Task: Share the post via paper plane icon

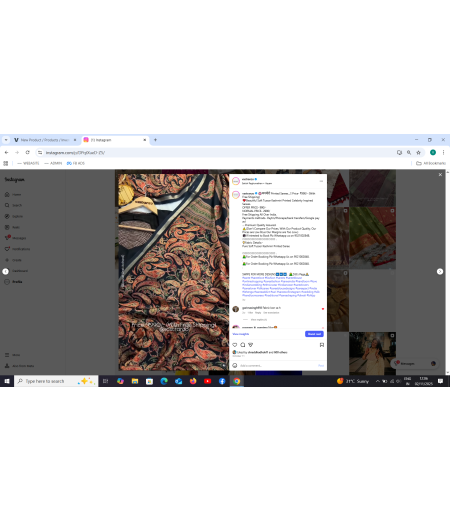Action: [251, 345]
